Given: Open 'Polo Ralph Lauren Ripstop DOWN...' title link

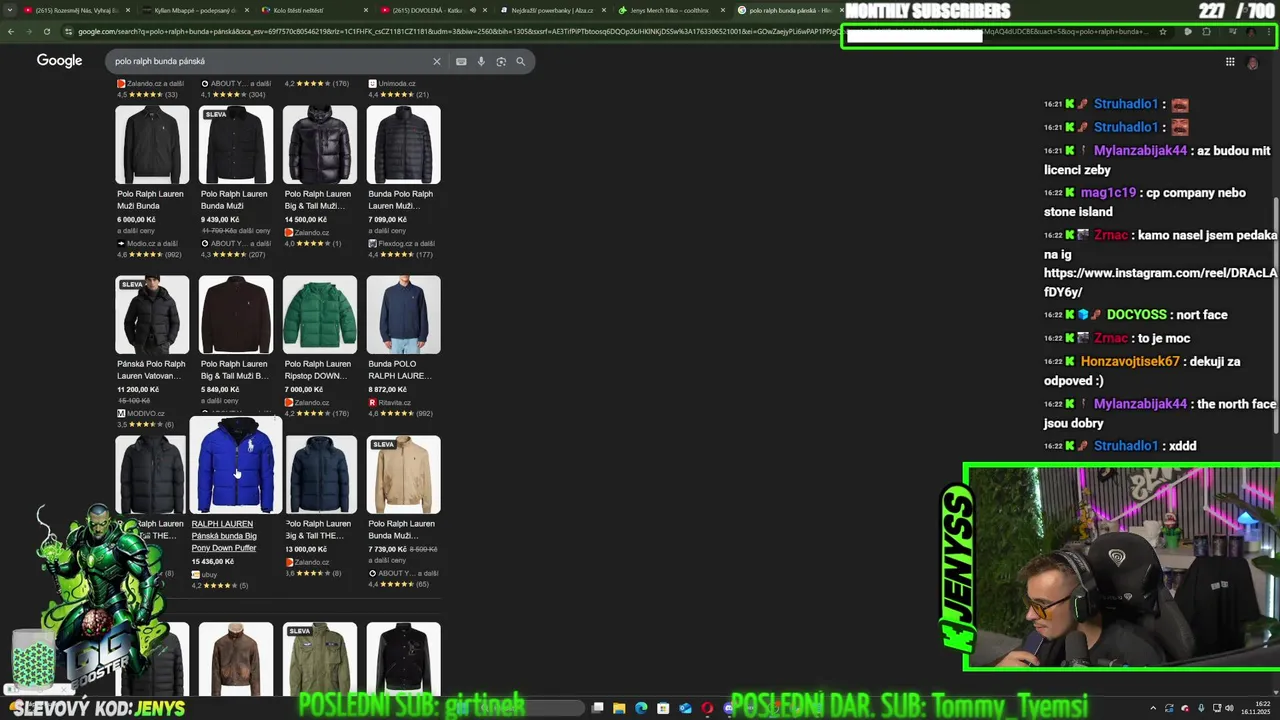Looking at the screenshot, I should 318,370.
